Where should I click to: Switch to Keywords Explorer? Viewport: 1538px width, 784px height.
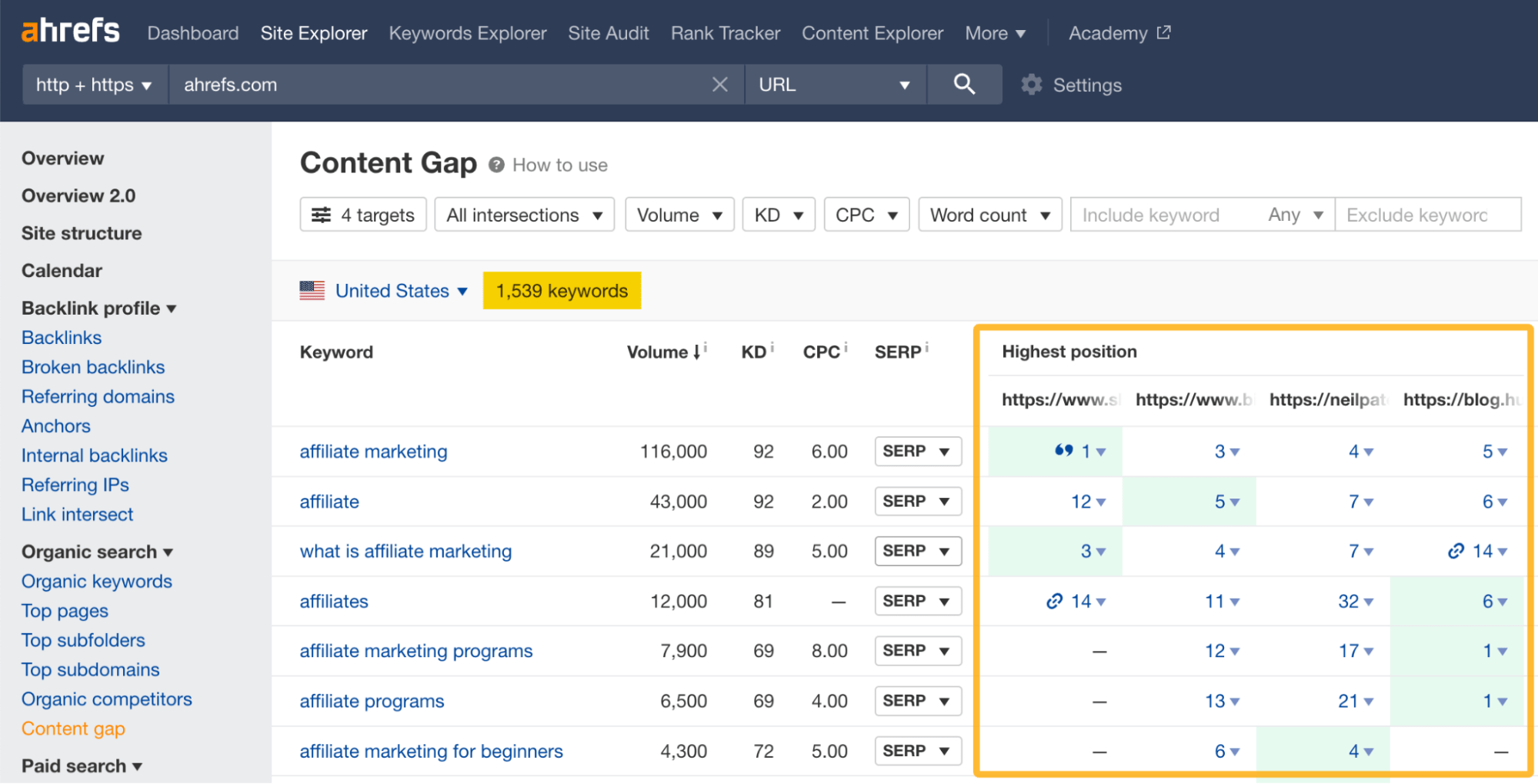click(467, 33)
